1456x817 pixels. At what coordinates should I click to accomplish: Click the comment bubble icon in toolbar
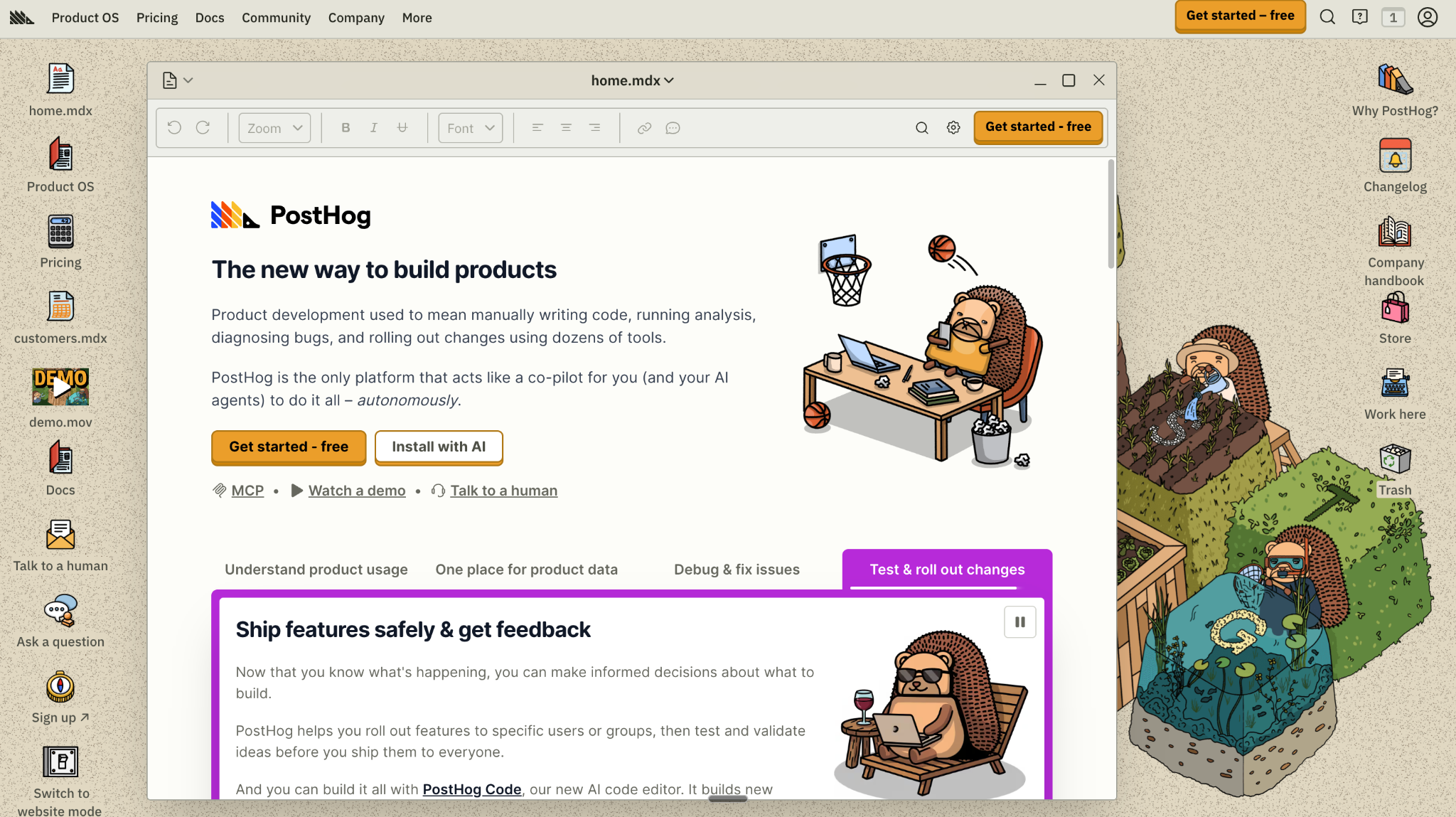click(673, 128)
